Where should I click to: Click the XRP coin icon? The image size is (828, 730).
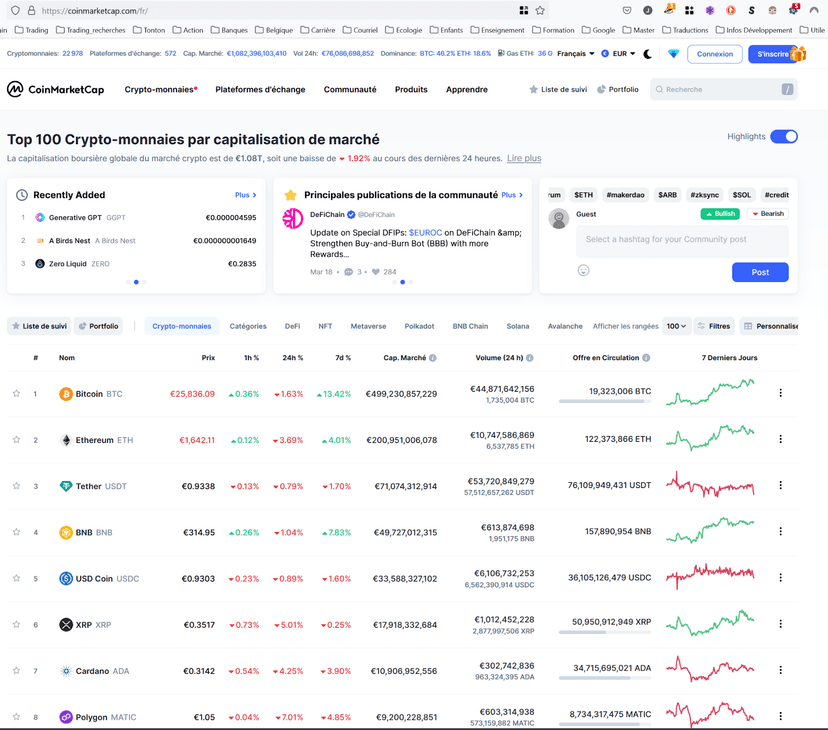65,625
